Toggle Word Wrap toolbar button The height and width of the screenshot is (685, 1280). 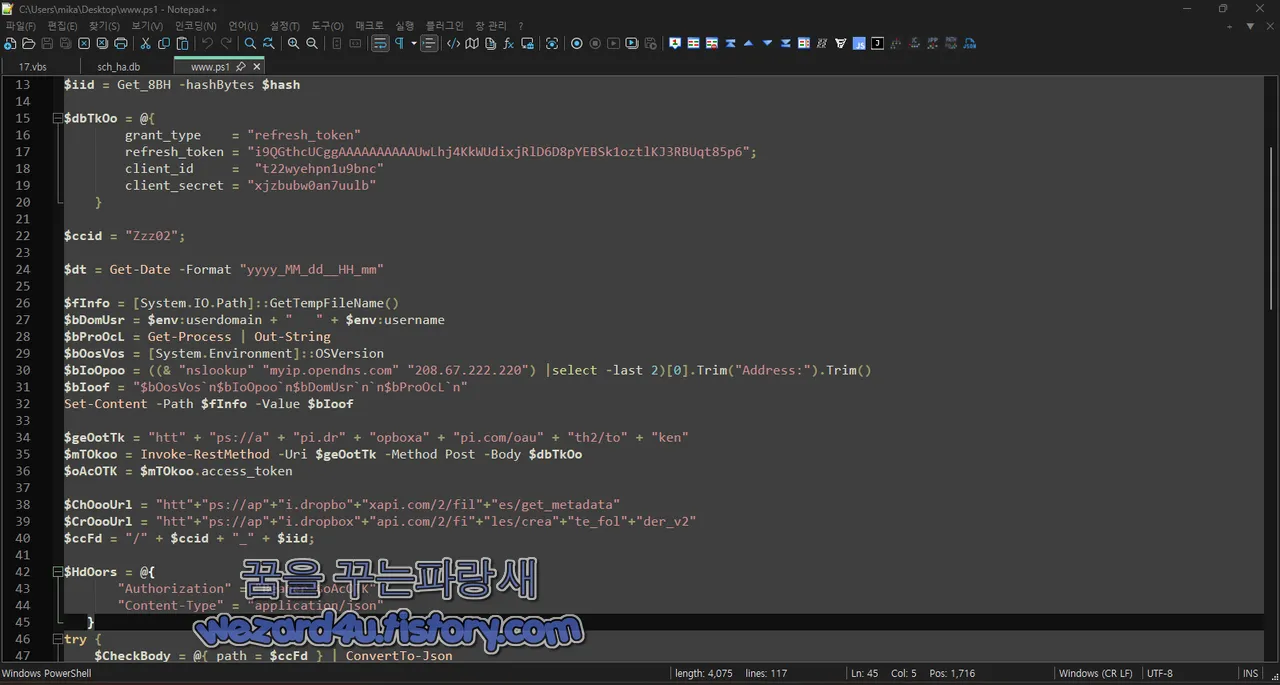click(x=380, y=44)
